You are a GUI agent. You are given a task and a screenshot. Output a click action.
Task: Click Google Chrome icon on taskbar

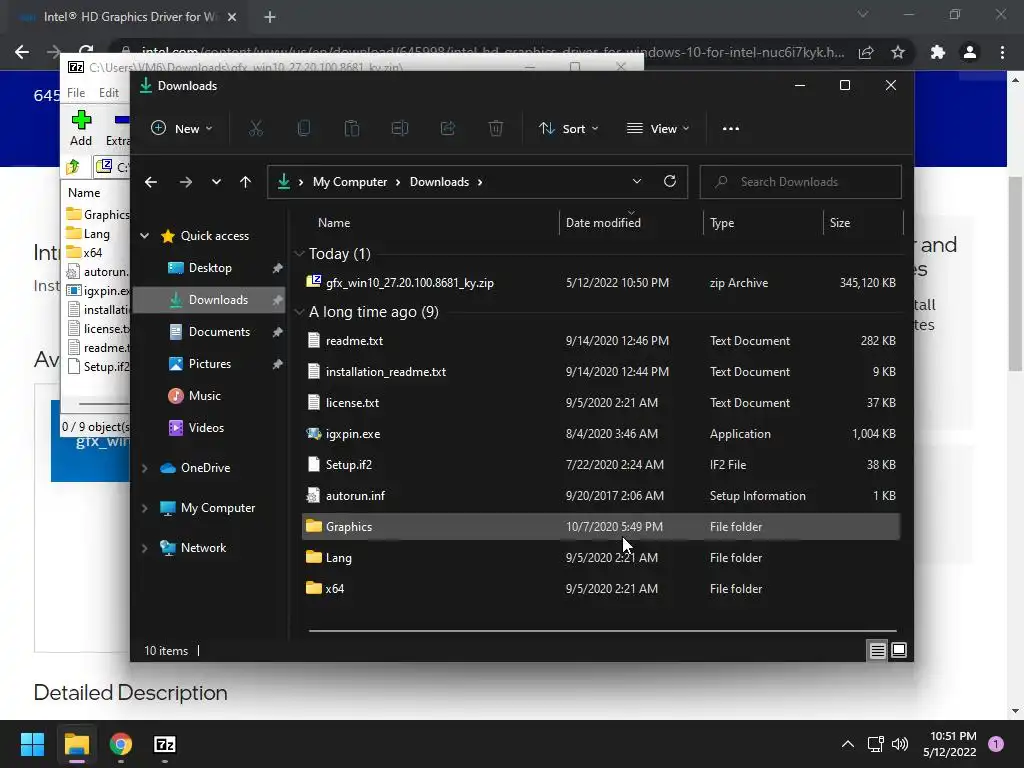[121, 744]
